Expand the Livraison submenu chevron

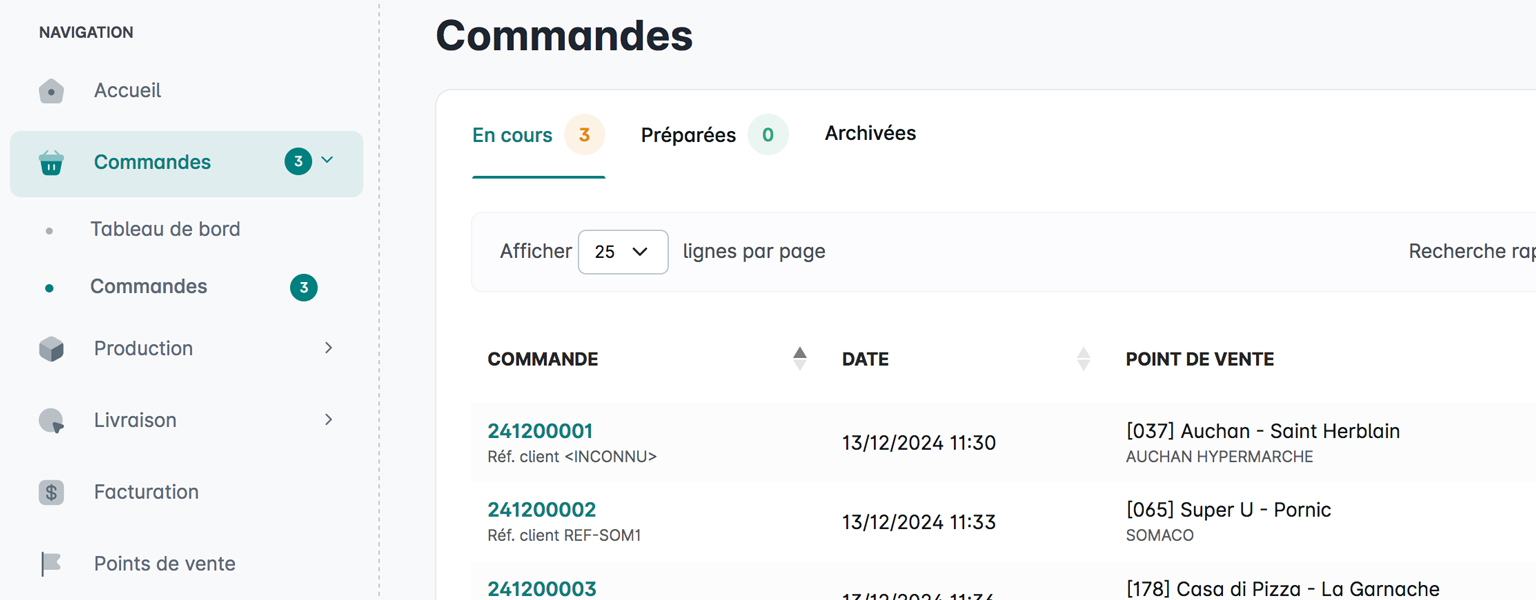point(329,420)
